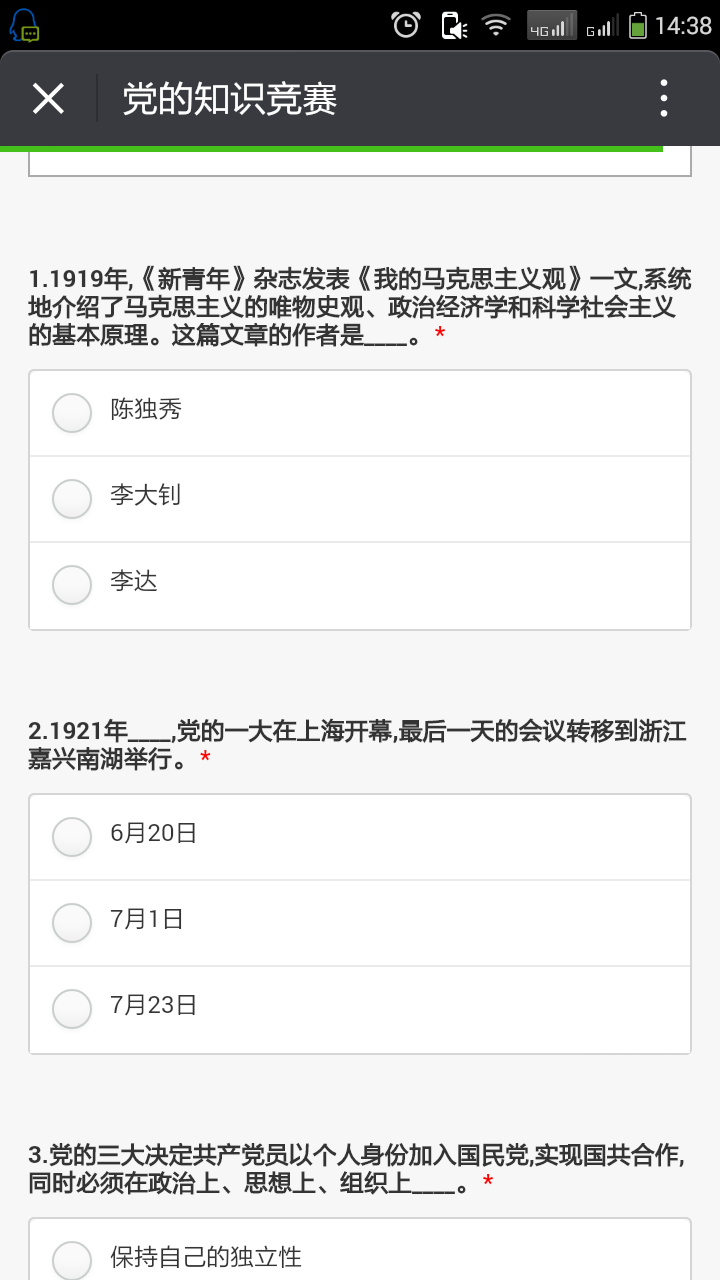Tap the green page loading progress bar
Viewport: 720px width, 1280px height.
click(330, 149)
